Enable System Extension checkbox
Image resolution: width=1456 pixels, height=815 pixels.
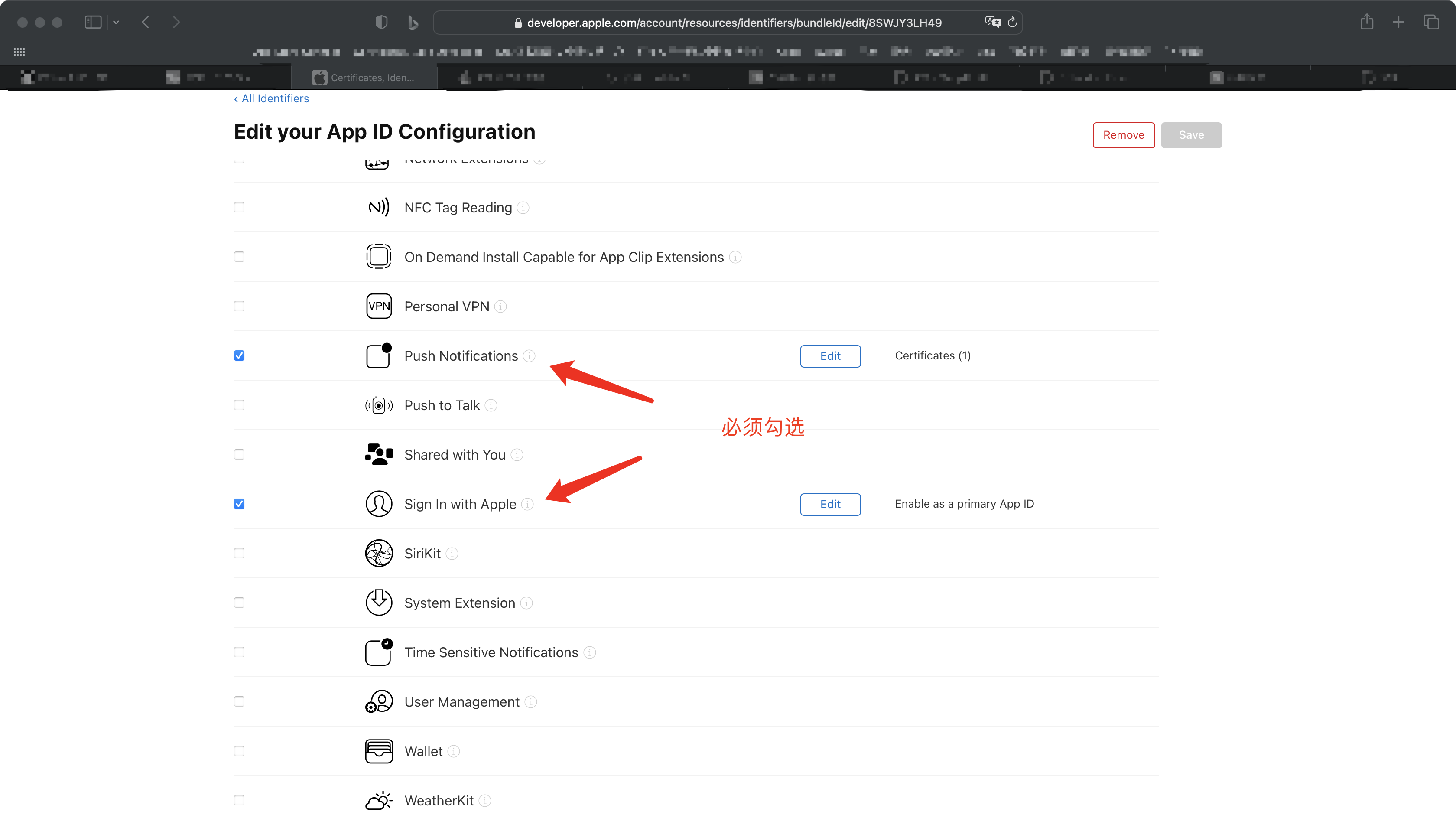pyautogui.click(x=239, y=602)
